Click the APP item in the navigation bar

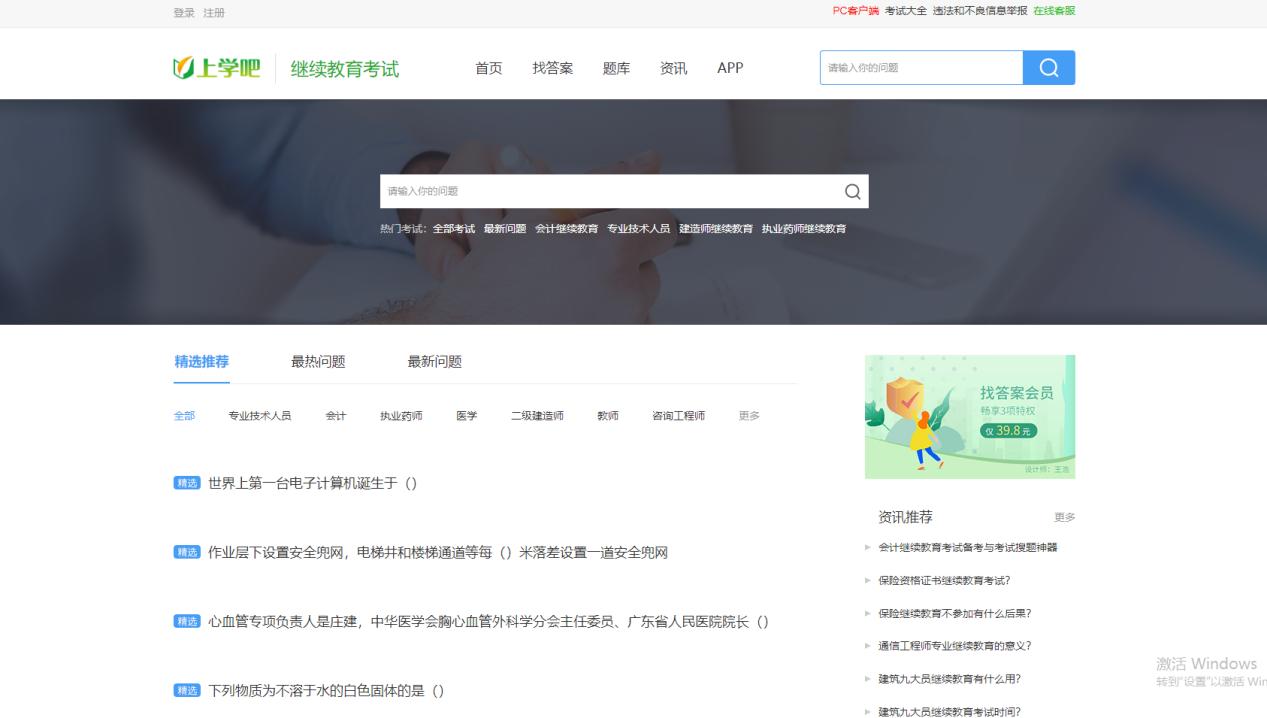[x=730, y=68]
